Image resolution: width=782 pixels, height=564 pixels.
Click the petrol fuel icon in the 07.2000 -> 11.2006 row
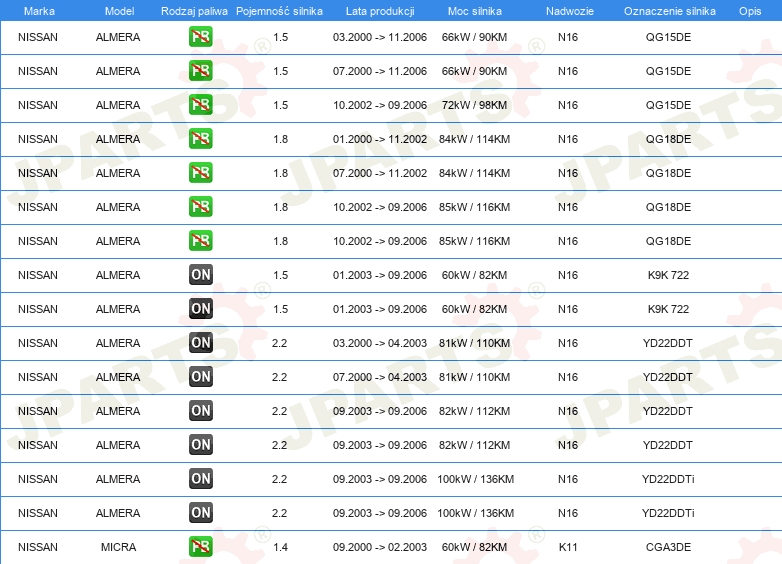tap(200, 71)
